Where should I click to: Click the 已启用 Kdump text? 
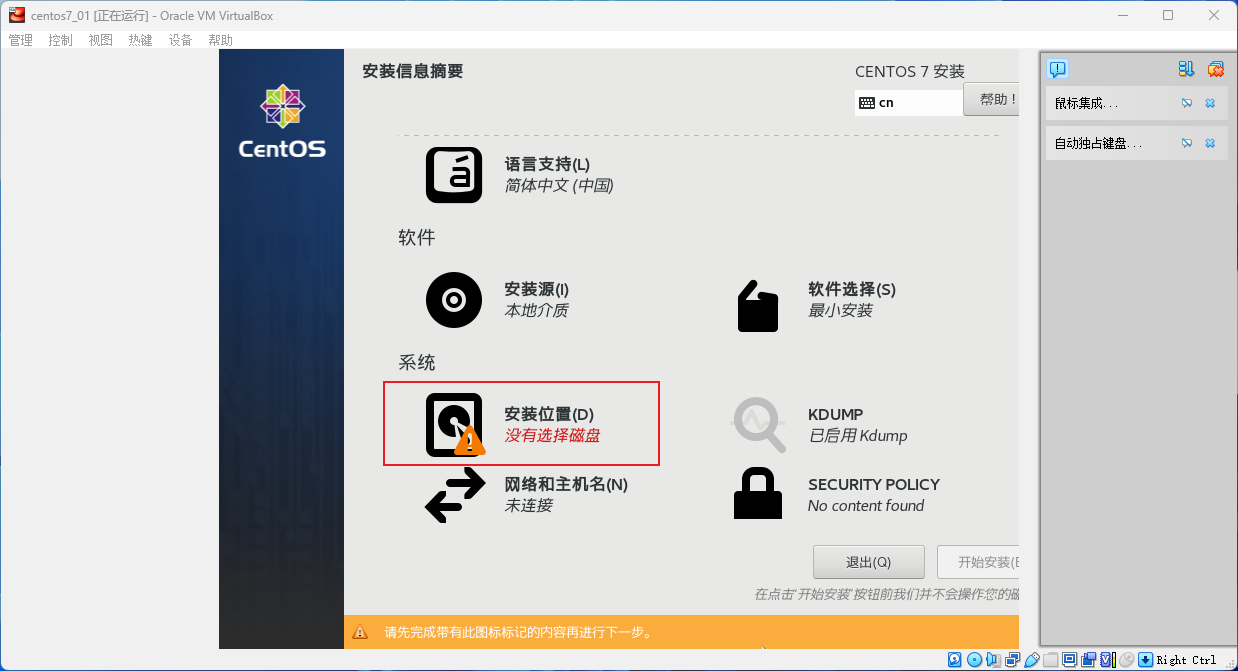[858, 436]
